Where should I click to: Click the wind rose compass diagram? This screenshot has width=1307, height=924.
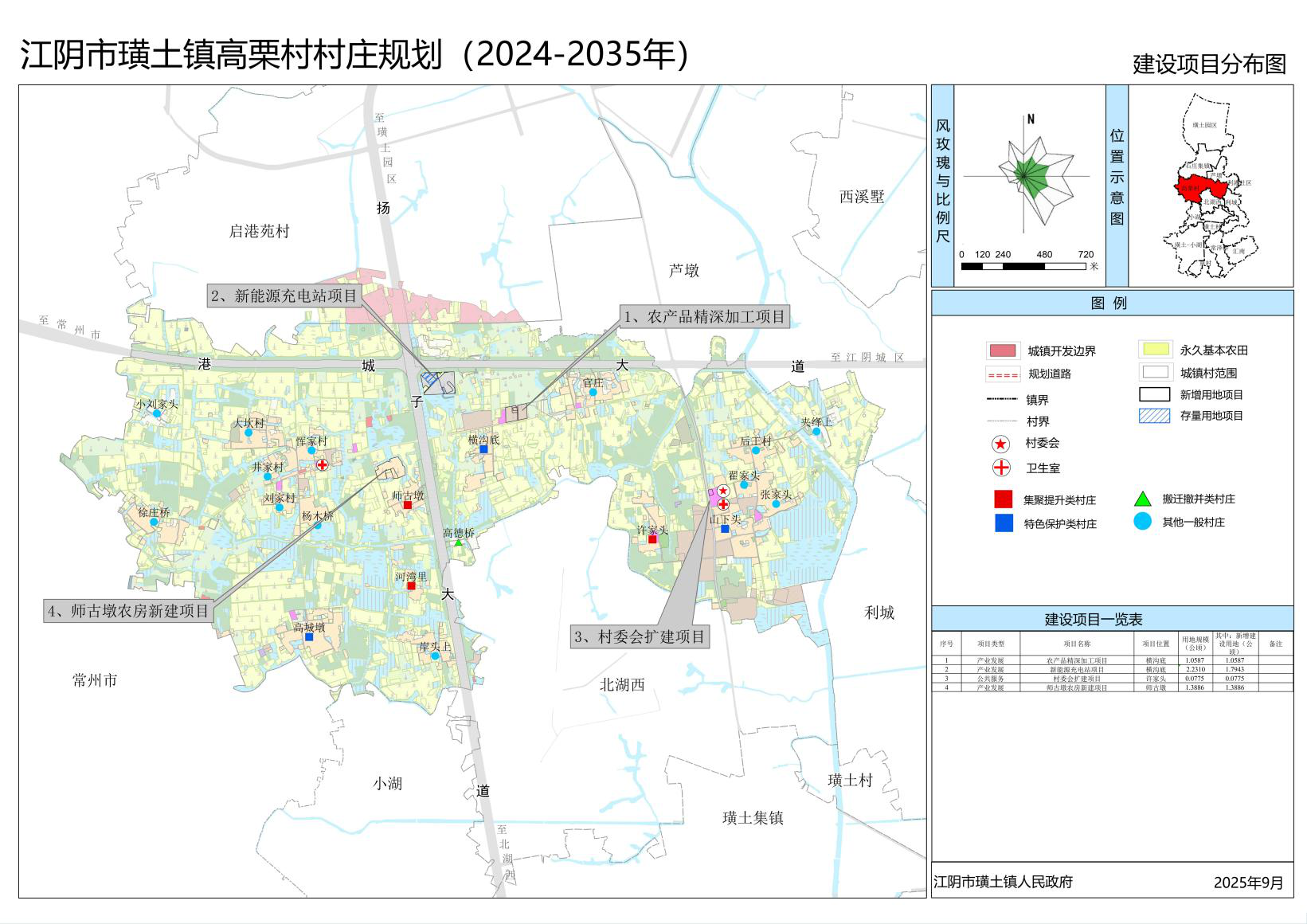[x=1027, y=175]
